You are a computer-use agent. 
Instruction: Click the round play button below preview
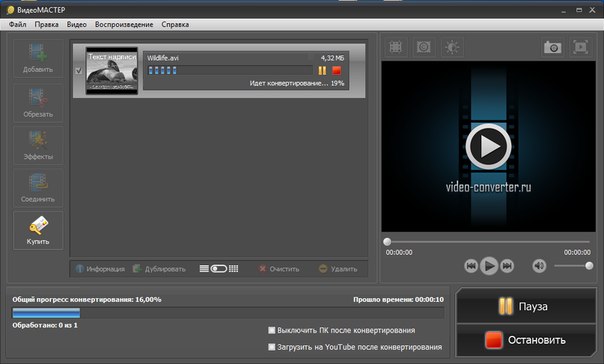(489, 266)
